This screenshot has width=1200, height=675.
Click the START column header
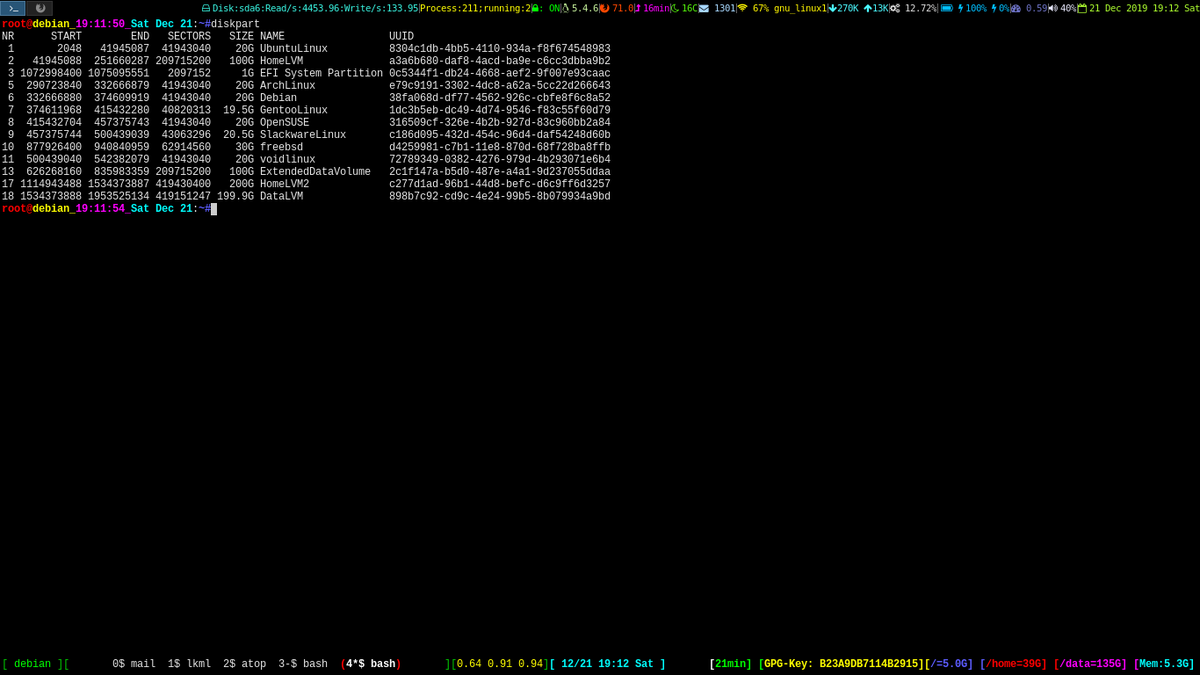(66, 37)
